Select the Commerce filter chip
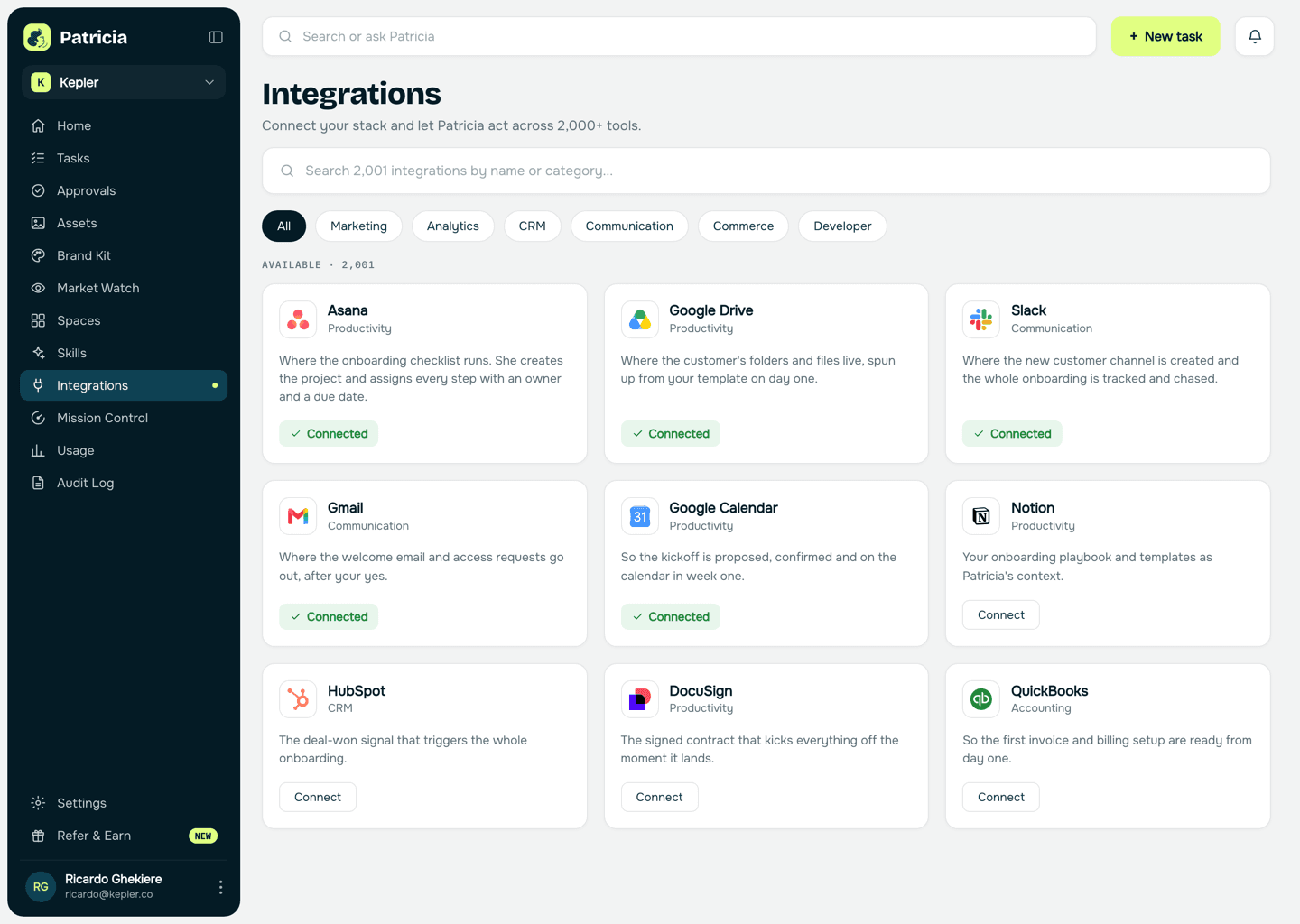The image size is (1300, 924). (x=743, y=226)
